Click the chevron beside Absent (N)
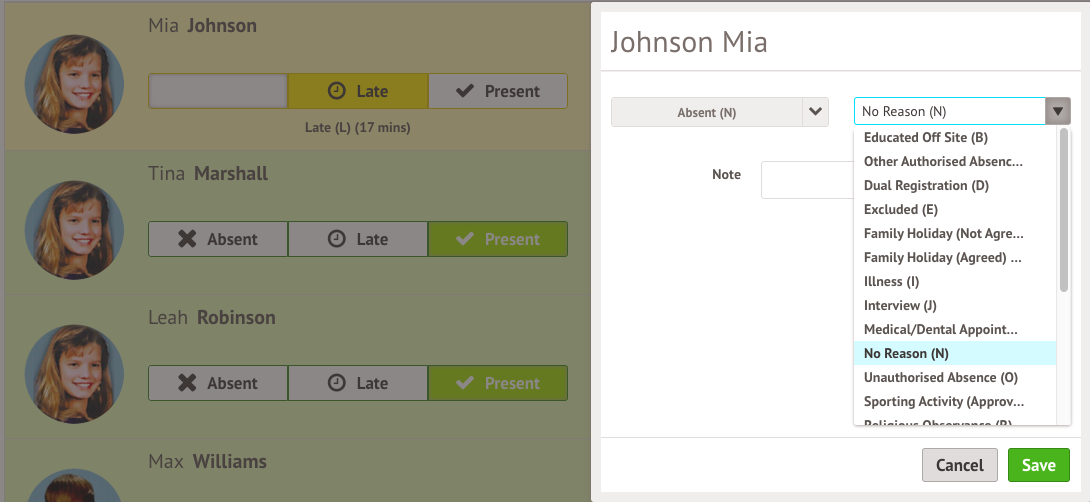This screenshot has width=1090, height=502. coord(816,112)
